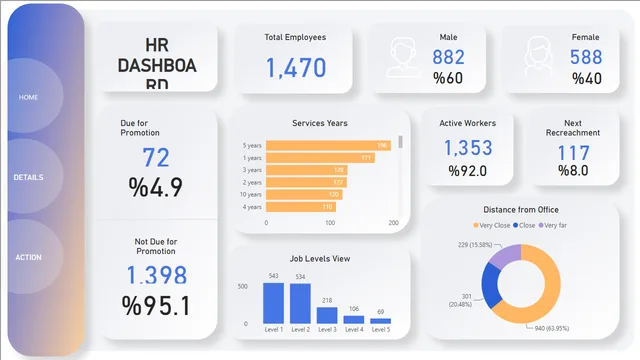Click the 940 (63.95%) data label

click(552, 328)
